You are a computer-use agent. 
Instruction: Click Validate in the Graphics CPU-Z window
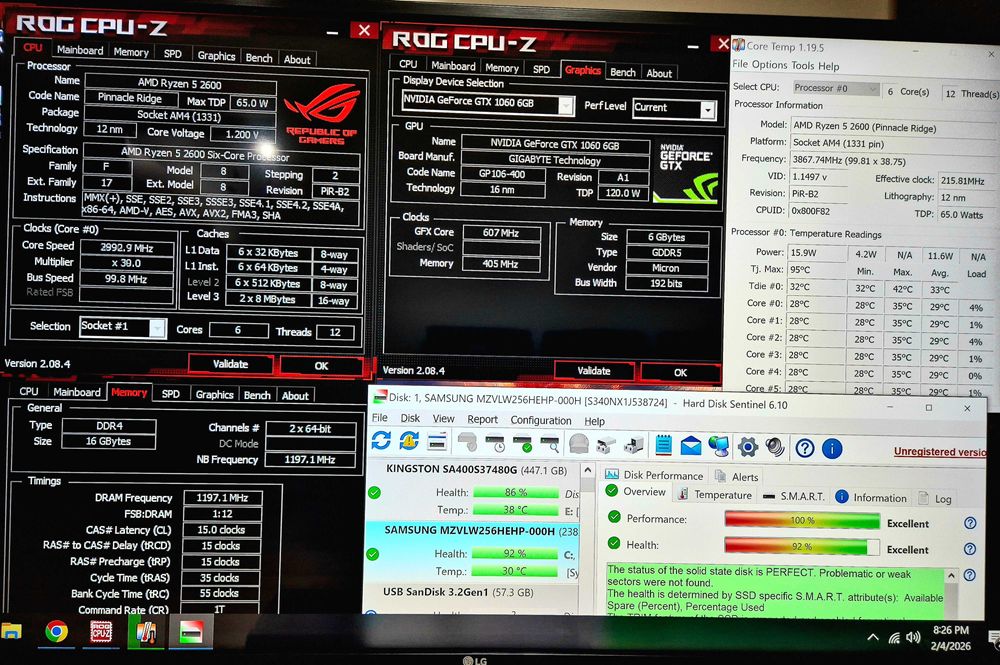coord(594,371)
